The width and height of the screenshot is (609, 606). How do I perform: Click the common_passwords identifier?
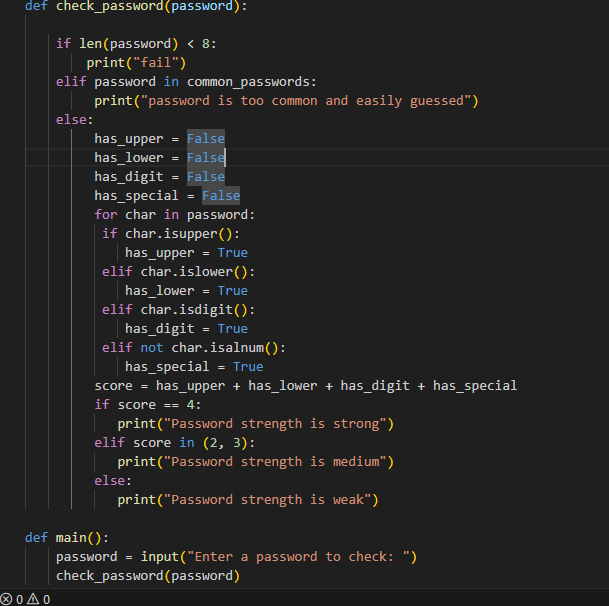point(248,82)
